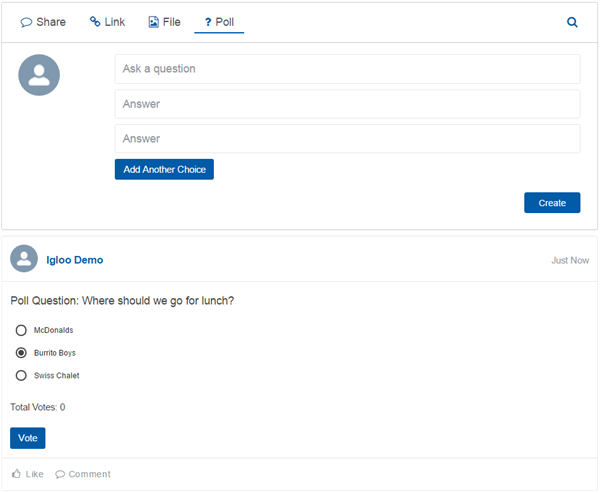The image size is (600, 493).
Task: Submit with the Vote button
Action: pos(28,438)
